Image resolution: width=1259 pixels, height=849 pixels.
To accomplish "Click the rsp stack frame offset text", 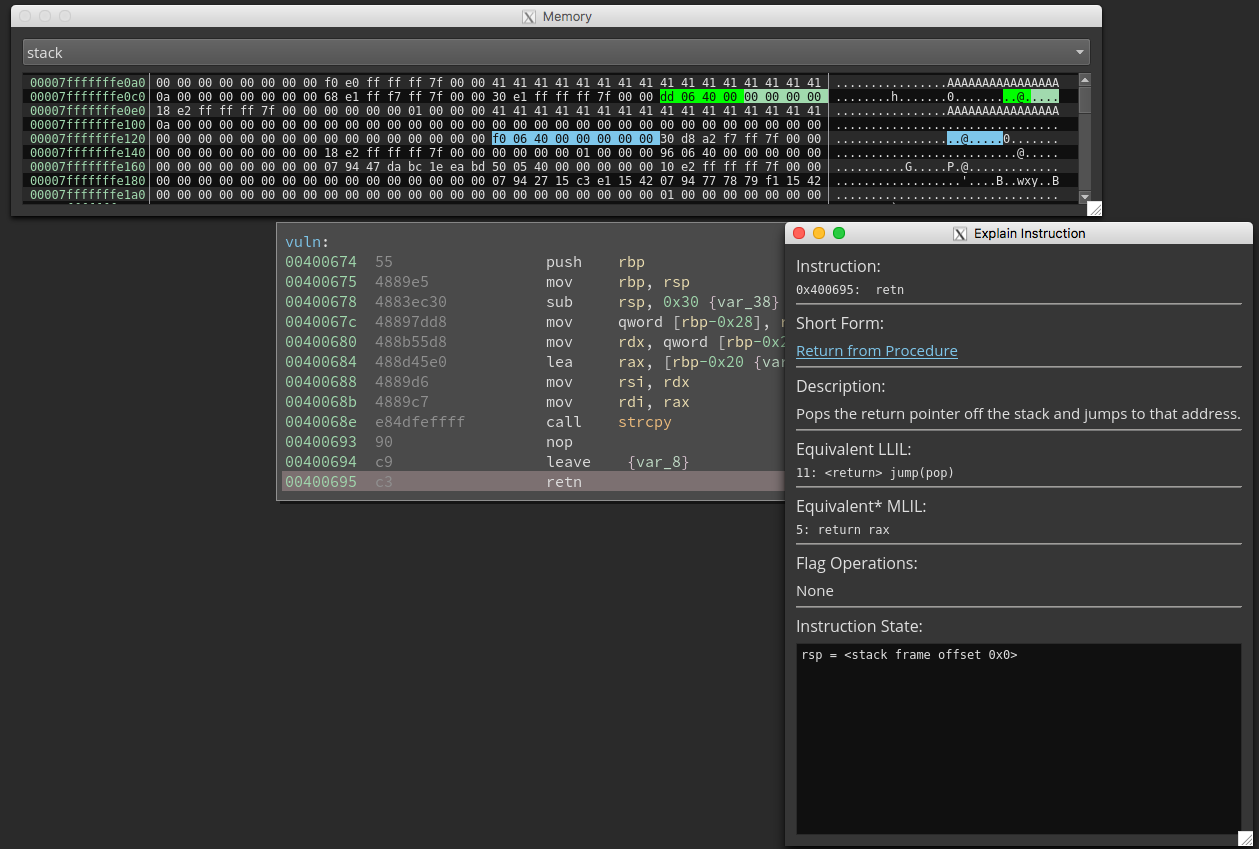I will click(x=909, y=655).
